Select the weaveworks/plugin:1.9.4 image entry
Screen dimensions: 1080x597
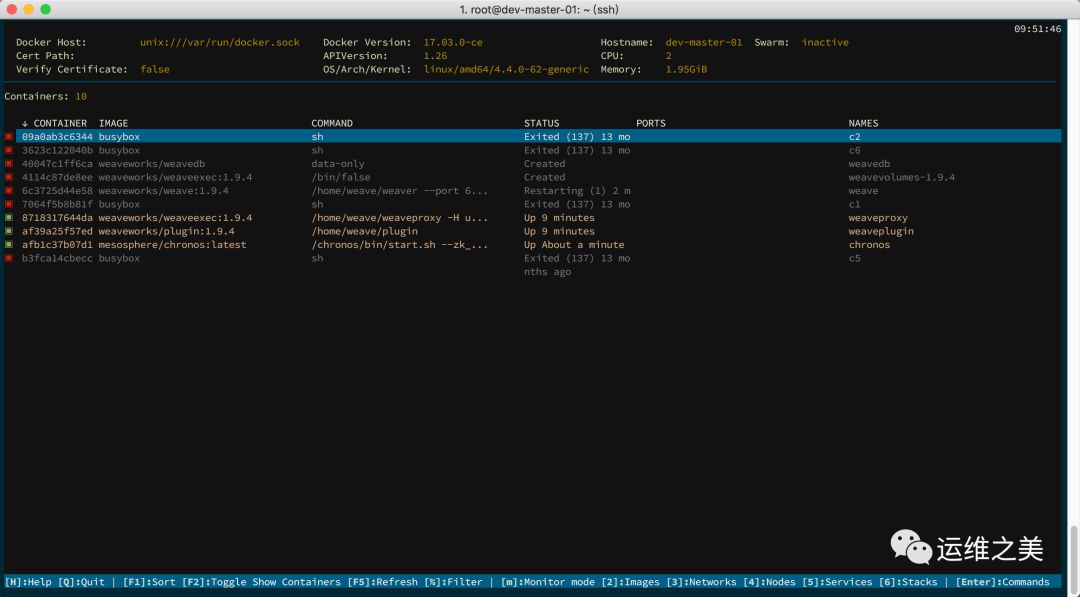pos(166,231)
